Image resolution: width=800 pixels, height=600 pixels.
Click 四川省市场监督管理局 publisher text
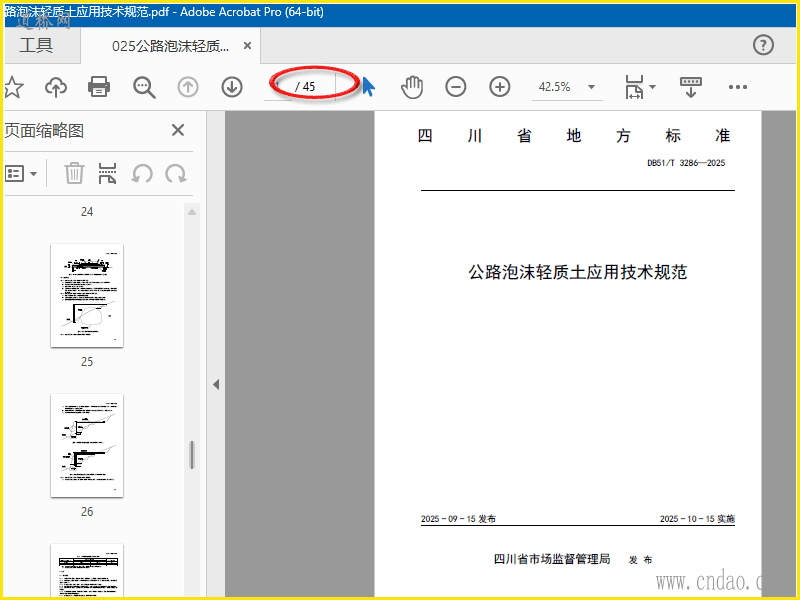552,559
